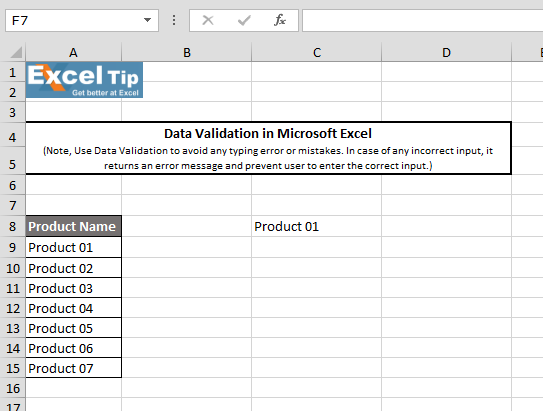This screenshot has width=543, height=411.
Task: Select column A header
Action: coord(73,53)
